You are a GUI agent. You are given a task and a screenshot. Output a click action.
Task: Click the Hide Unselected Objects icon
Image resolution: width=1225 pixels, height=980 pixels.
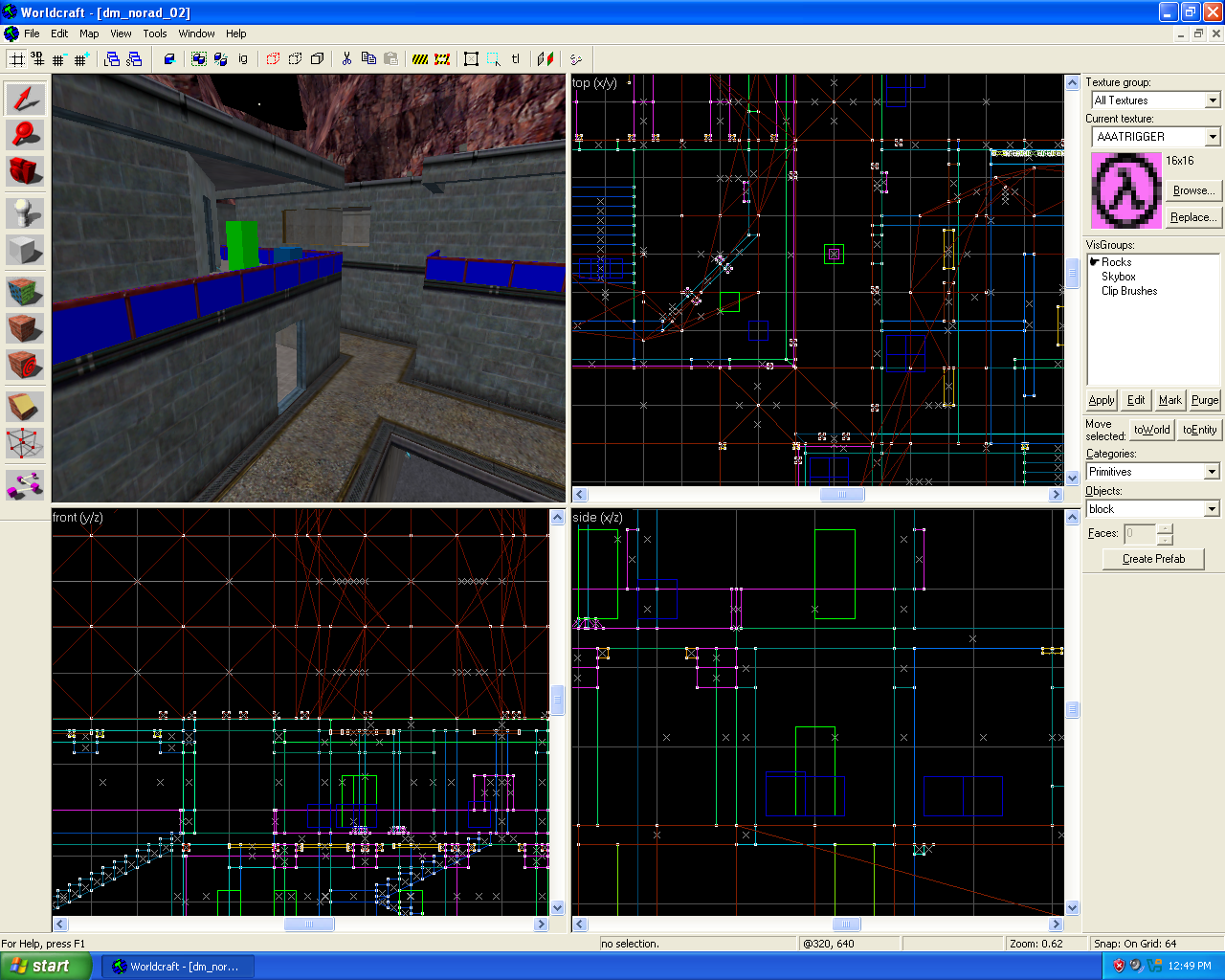295,59
